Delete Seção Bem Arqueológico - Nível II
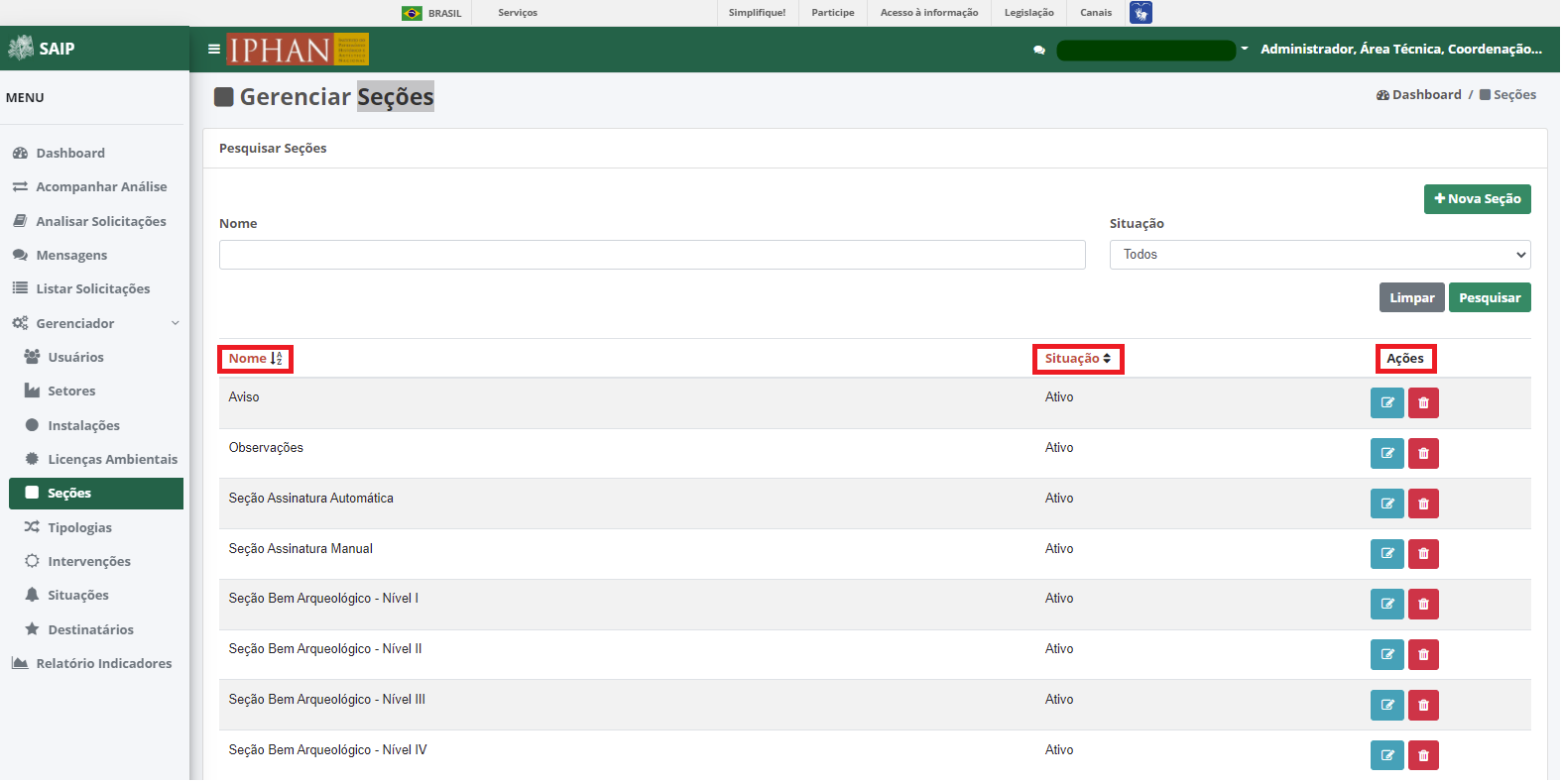The width and height of the screenshot is (1562, 784). click(1423, 655)
